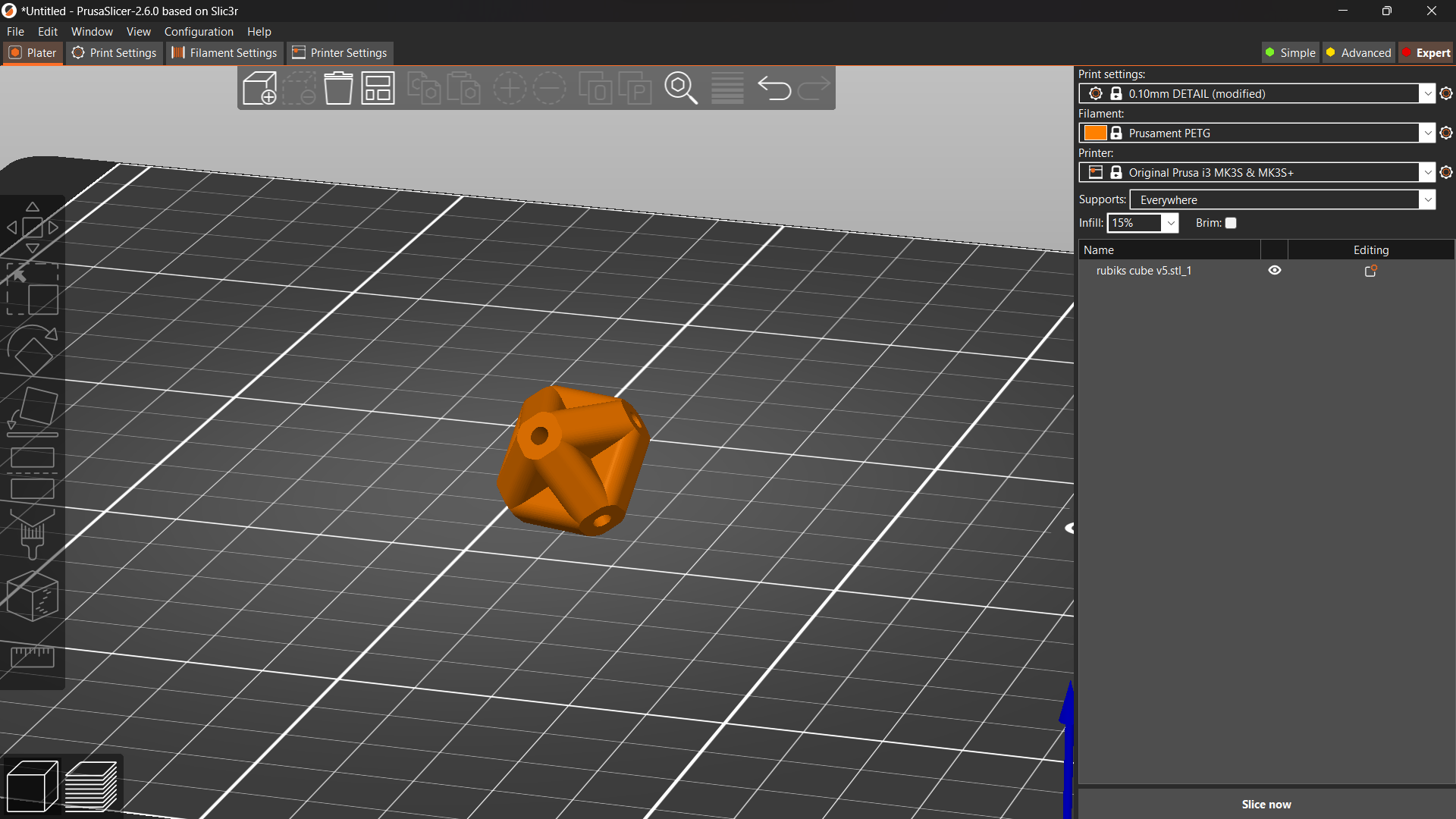
Task: Open the Configuration menu
Action: [x=198, y=31]
